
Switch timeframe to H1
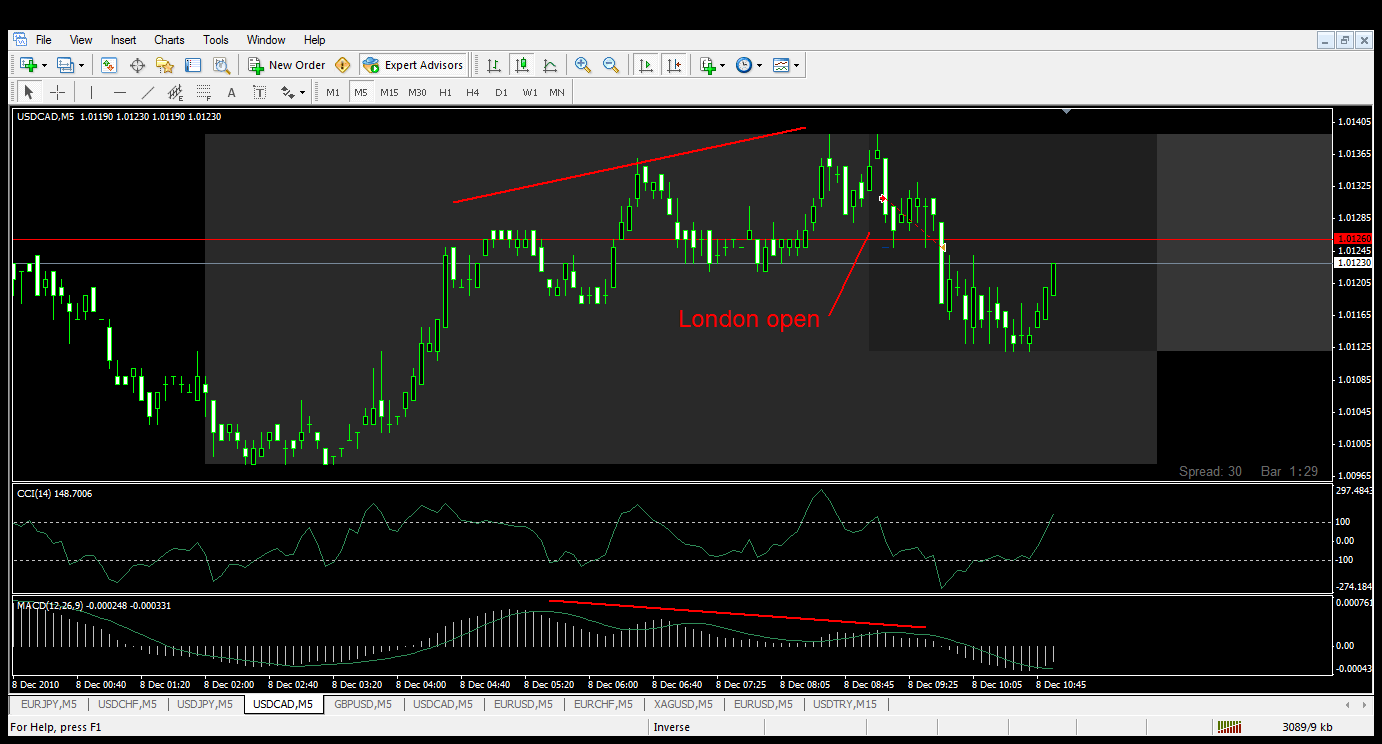(x=445, y=92)
